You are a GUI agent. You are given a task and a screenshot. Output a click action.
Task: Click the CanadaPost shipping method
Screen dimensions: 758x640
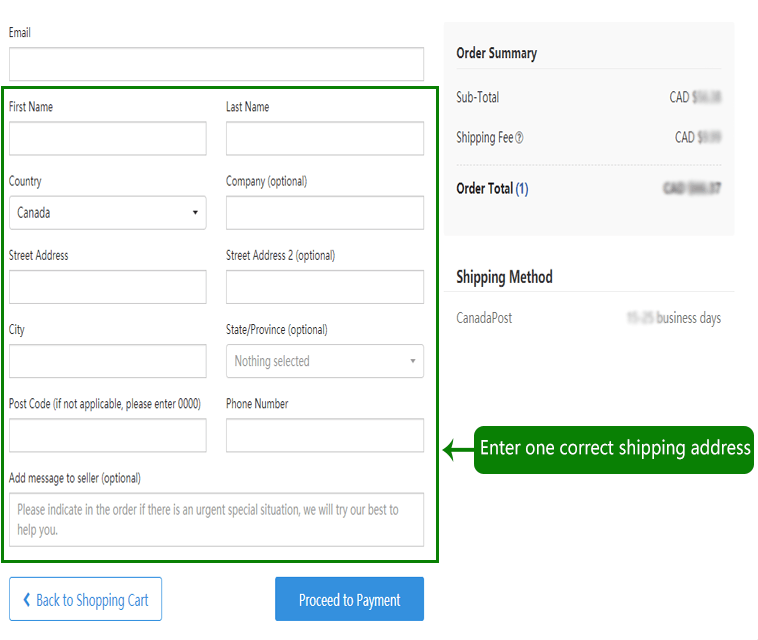coord(484,318)
